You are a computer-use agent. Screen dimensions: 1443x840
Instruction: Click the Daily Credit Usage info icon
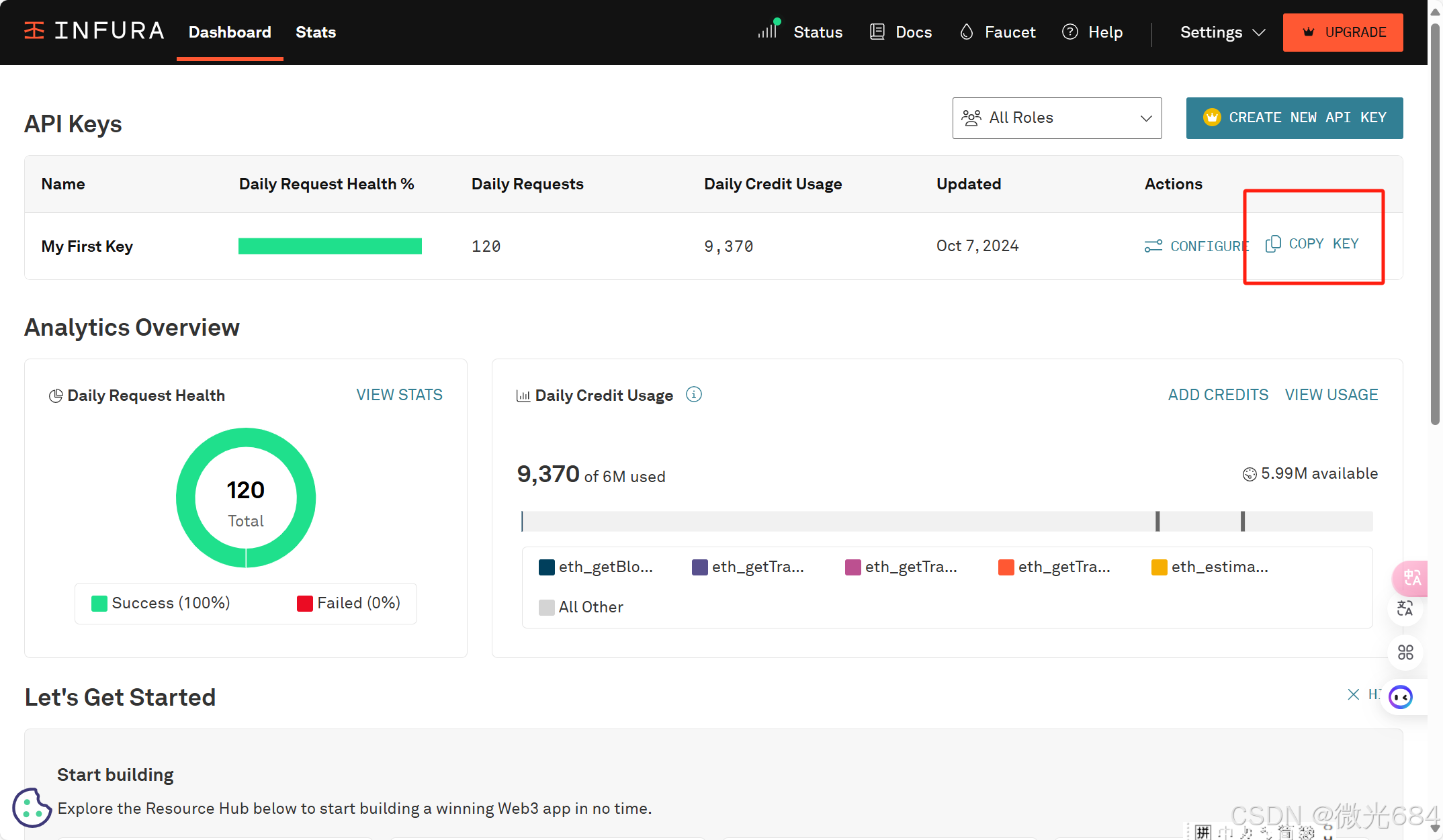pos(694,395)
